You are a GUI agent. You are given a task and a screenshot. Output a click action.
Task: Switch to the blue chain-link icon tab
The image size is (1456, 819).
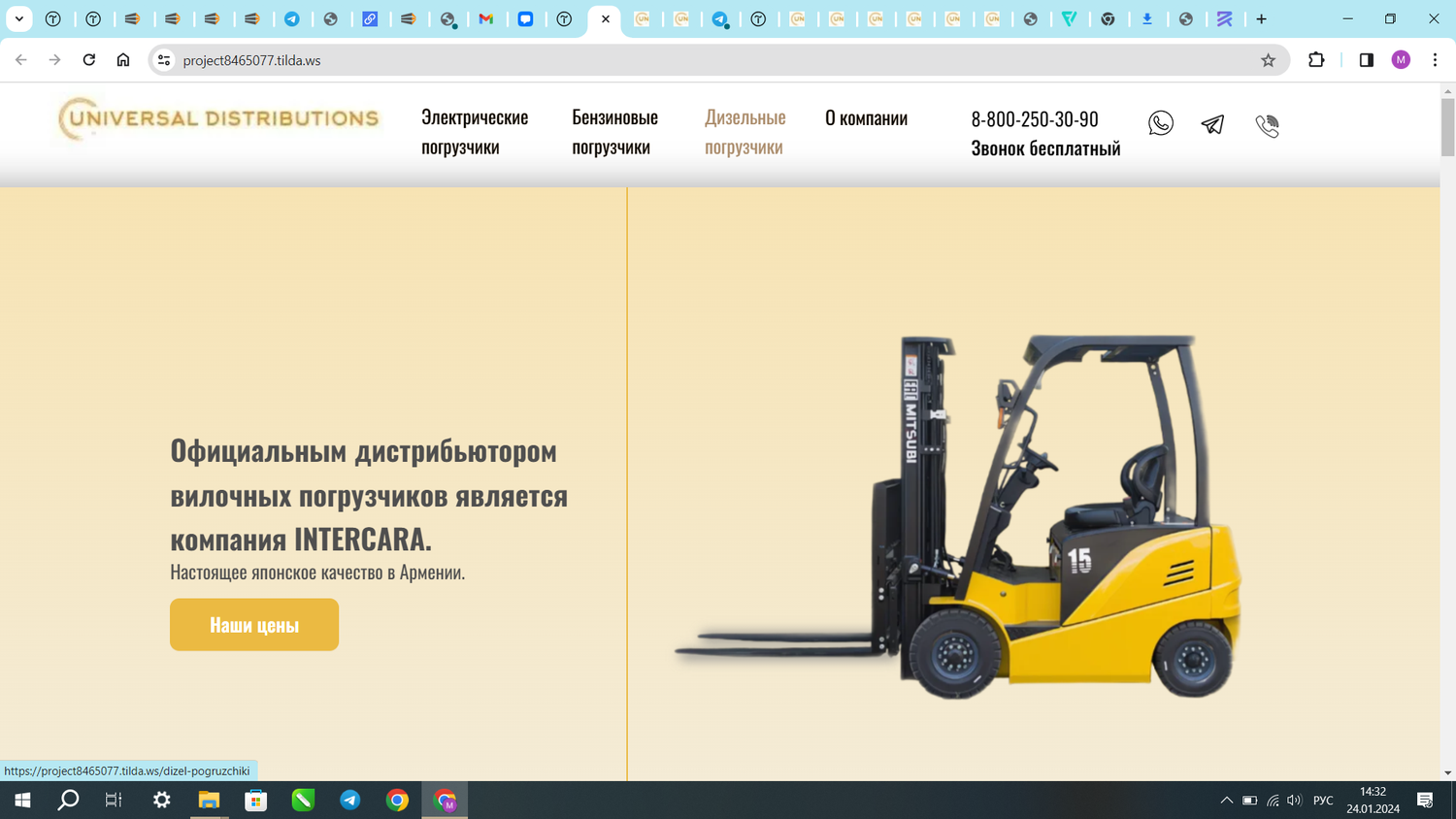pos(370,19)
